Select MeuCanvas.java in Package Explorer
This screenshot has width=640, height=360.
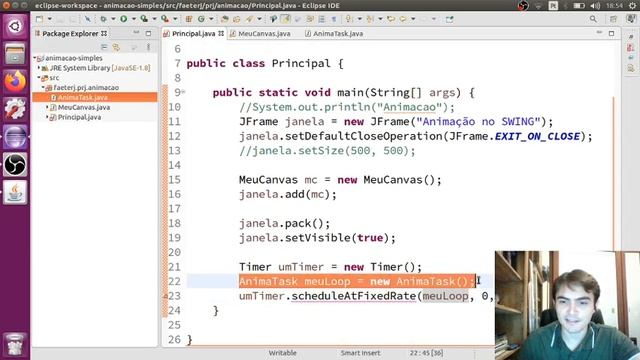(84, 107)
